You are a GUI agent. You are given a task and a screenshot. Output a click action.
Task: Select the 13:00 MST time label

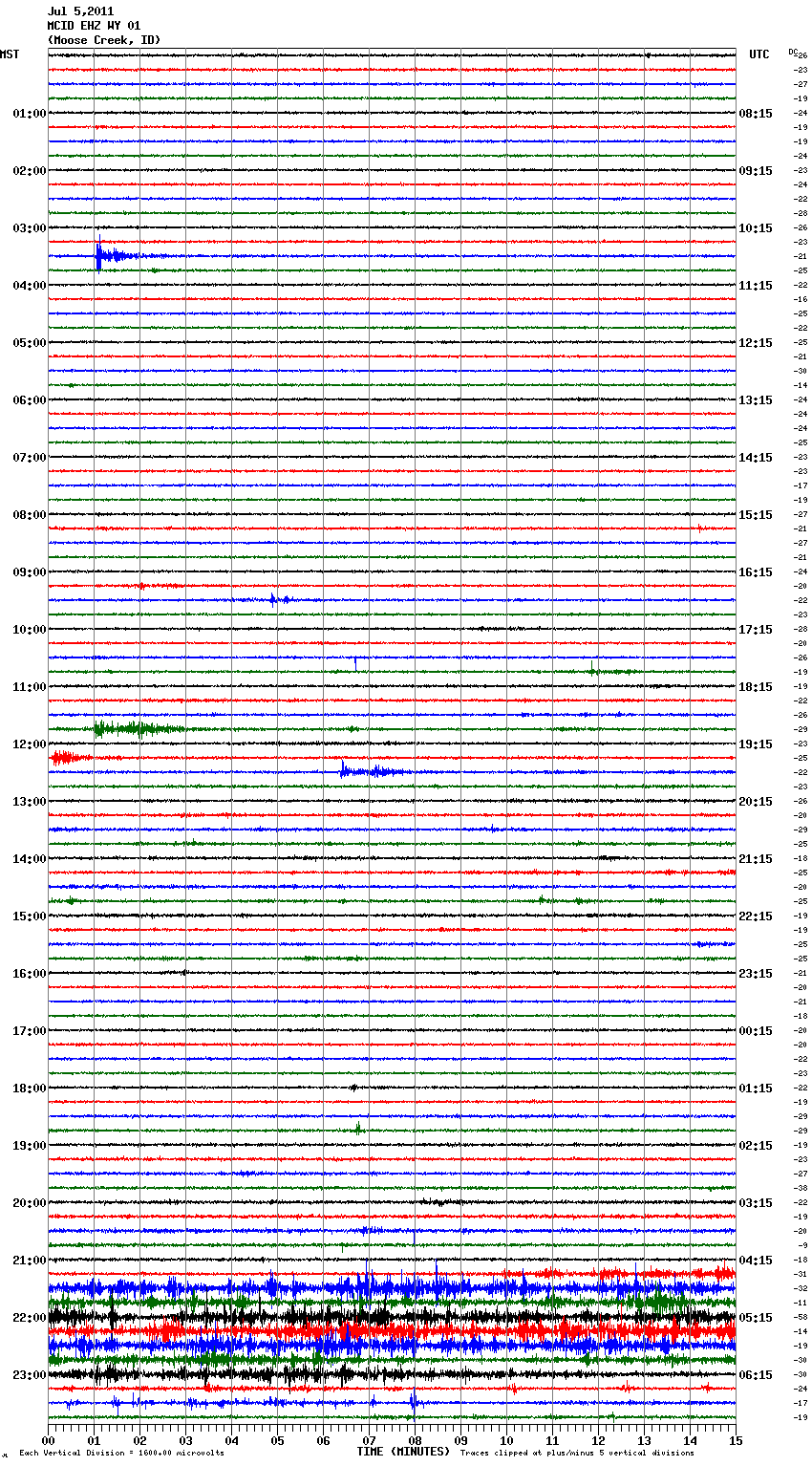[30, 802]
